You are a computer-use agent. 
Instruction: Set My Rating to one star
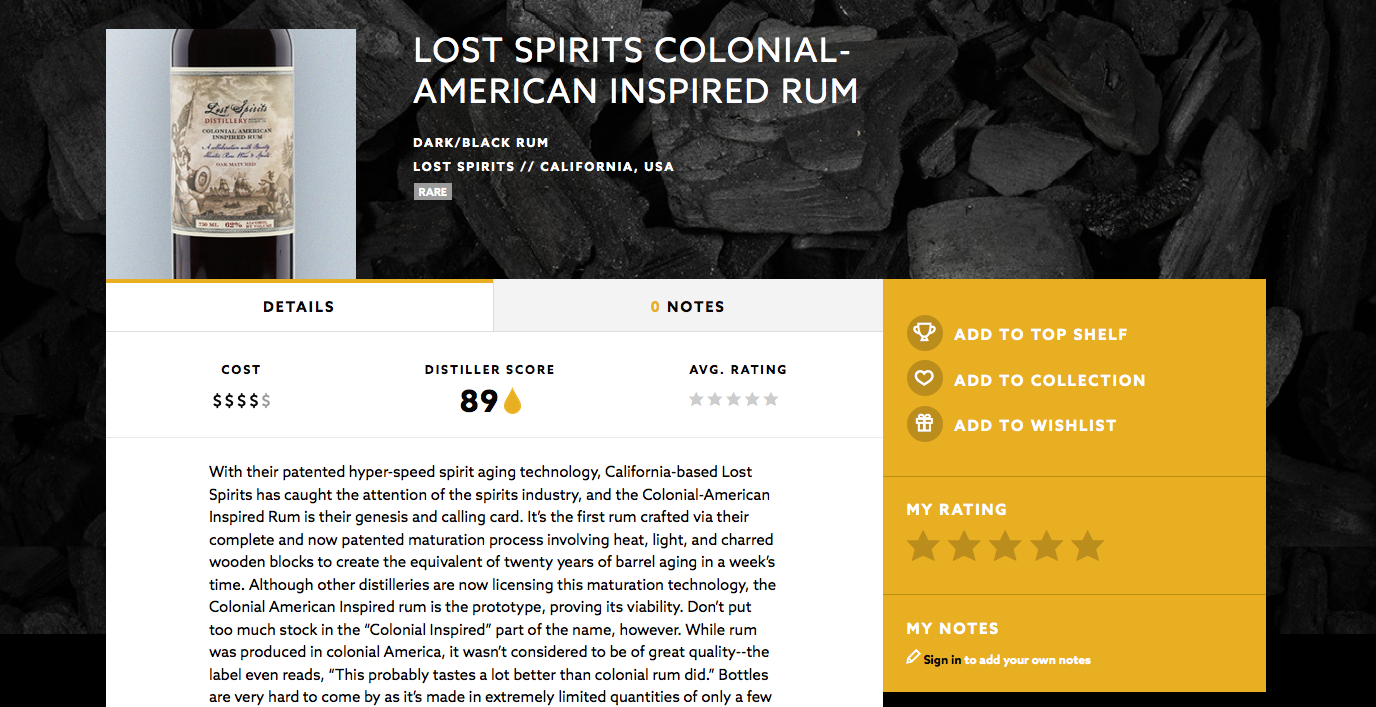(922, 547)
